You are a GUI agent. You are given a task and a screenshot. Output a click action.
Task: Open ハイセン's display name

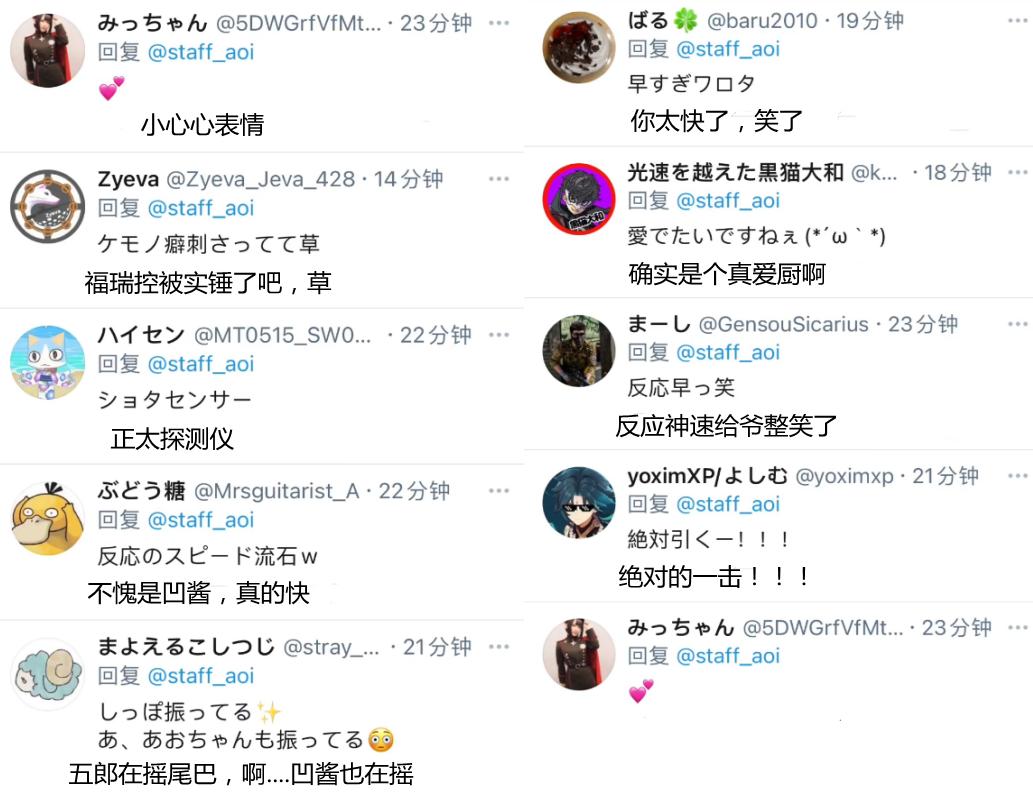point(141,335)
